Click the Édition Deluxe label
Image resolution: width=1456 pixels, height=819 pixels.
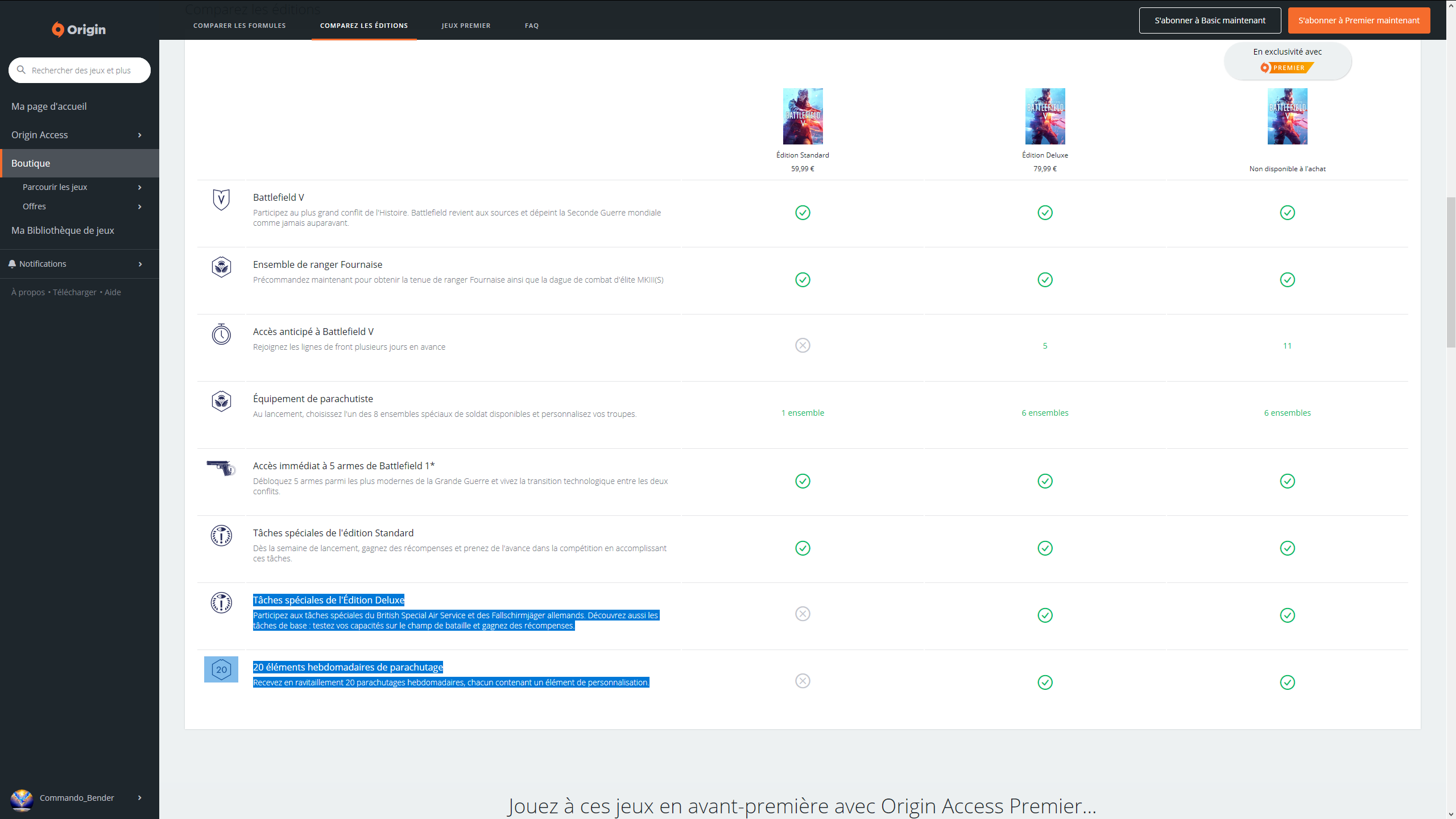pyautogui.click(x=1045, y=155)
